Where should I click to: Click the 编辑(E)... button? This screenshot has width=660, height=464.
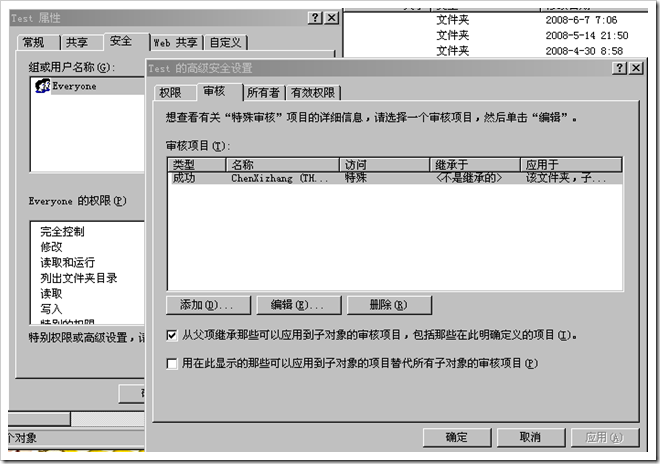pyautogui.click(x=299, y=305)
